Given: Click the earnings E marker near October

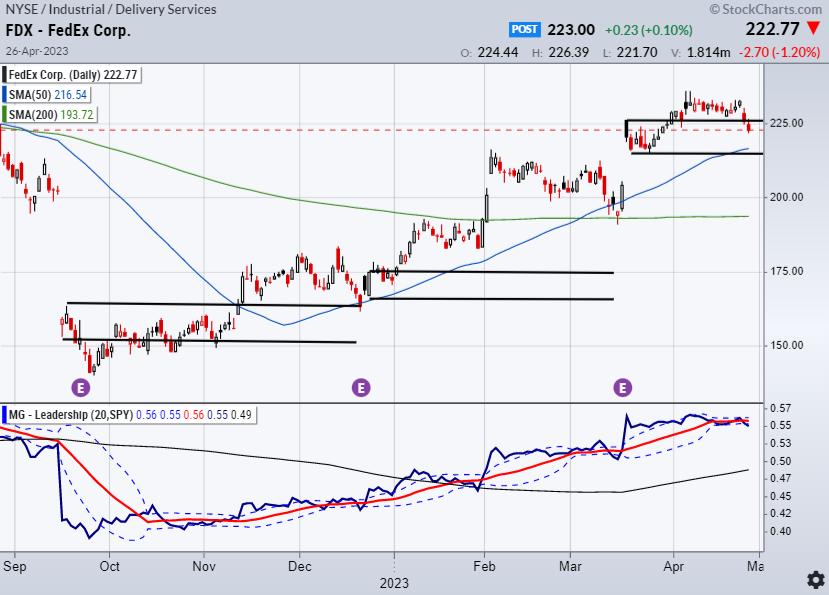Looking at the screenshot, I should [79, 386].
